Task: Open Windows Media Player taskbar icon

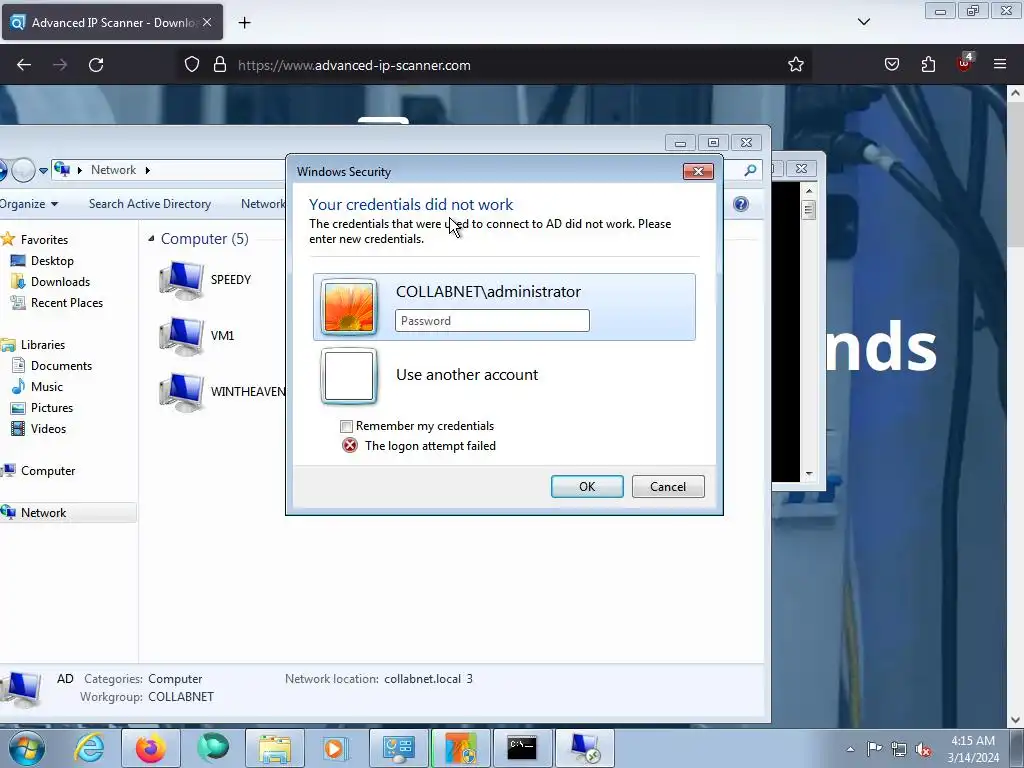Action: (335, 748)
